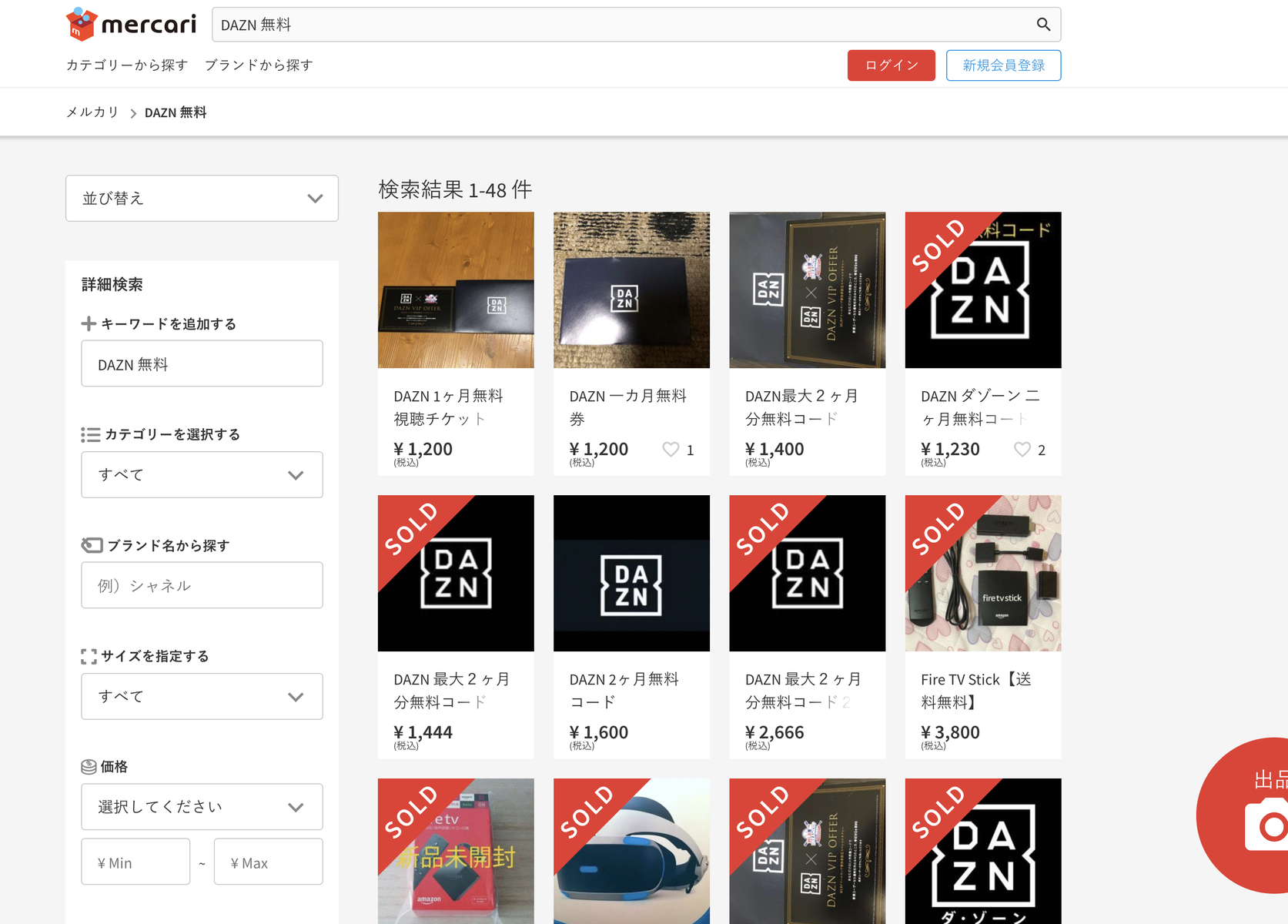Open sold 新品未開封 Fire TV box thumbnail
Screen dimensions: 1288x924
coord(456,851)
